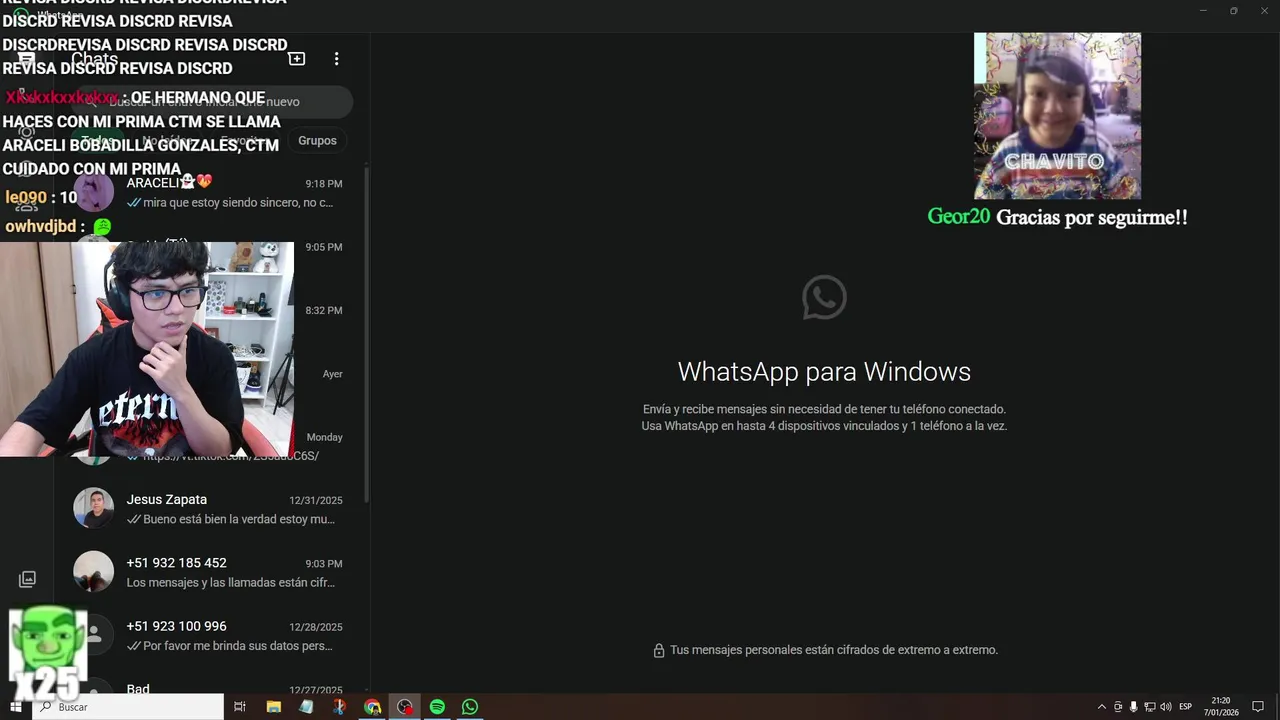Viewport: 1280px width, 720px height.
Task: Select Jesus Zapata's profile picture
Action: [94, 508]
